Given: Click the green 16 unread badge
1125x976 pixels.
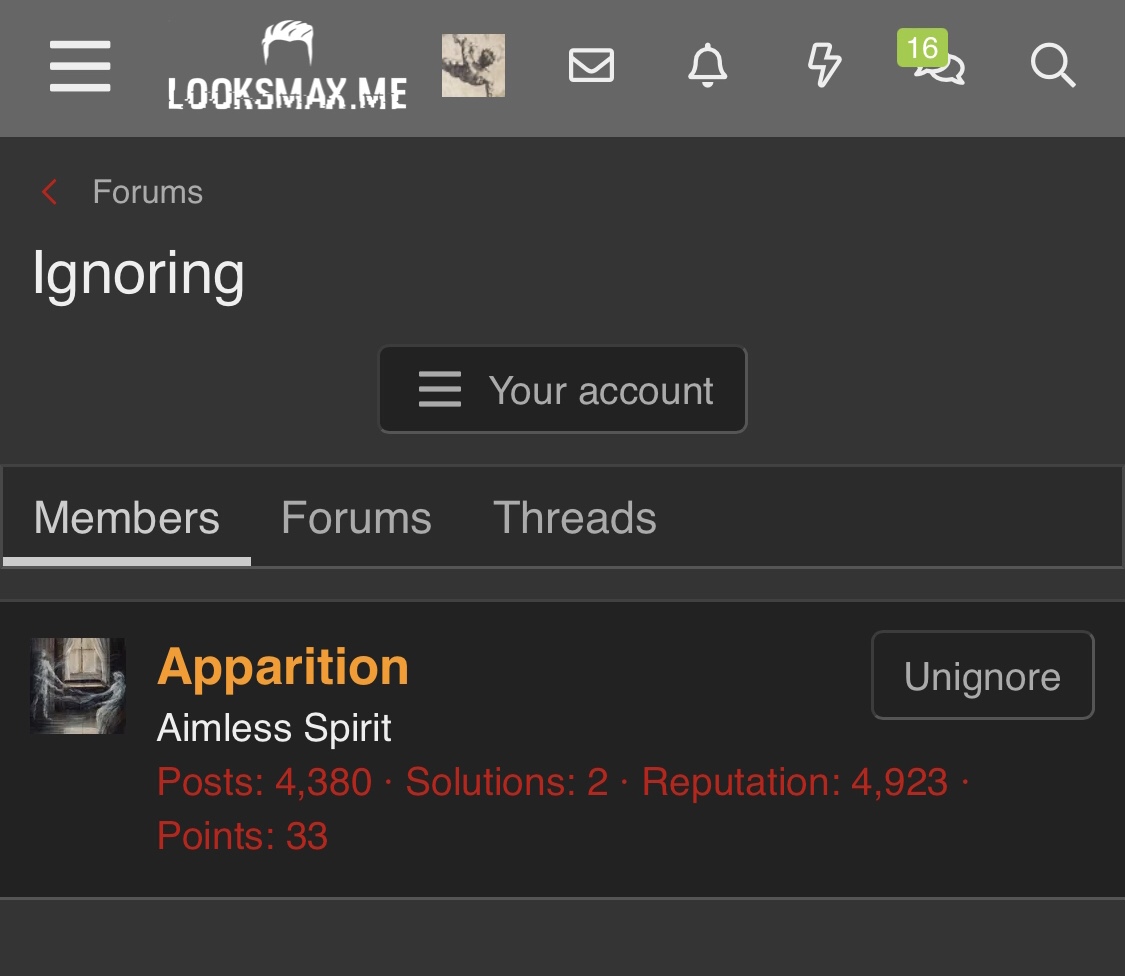Looking at the screenshot, I should coord(921,47).
